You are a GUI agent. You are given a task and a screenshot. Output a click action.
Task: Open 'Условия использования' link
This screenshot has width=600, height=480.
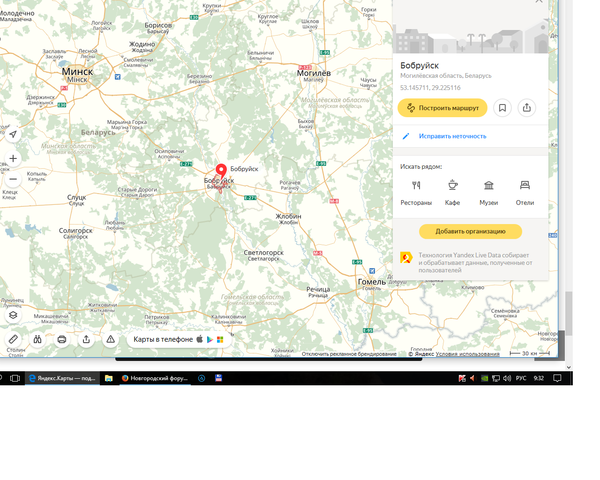coord(467,354)
